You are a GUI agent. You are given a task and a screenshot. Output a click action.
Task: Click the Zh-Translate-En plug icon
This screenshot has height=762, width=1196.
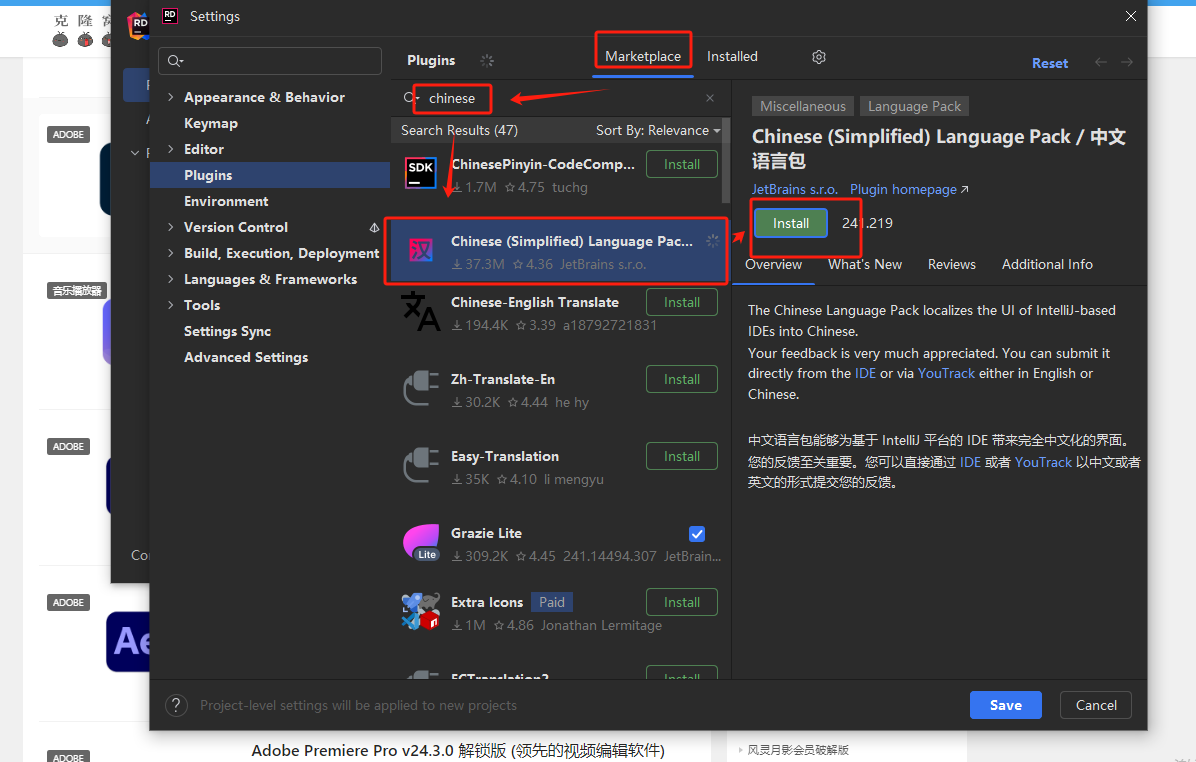click(420, 387)
